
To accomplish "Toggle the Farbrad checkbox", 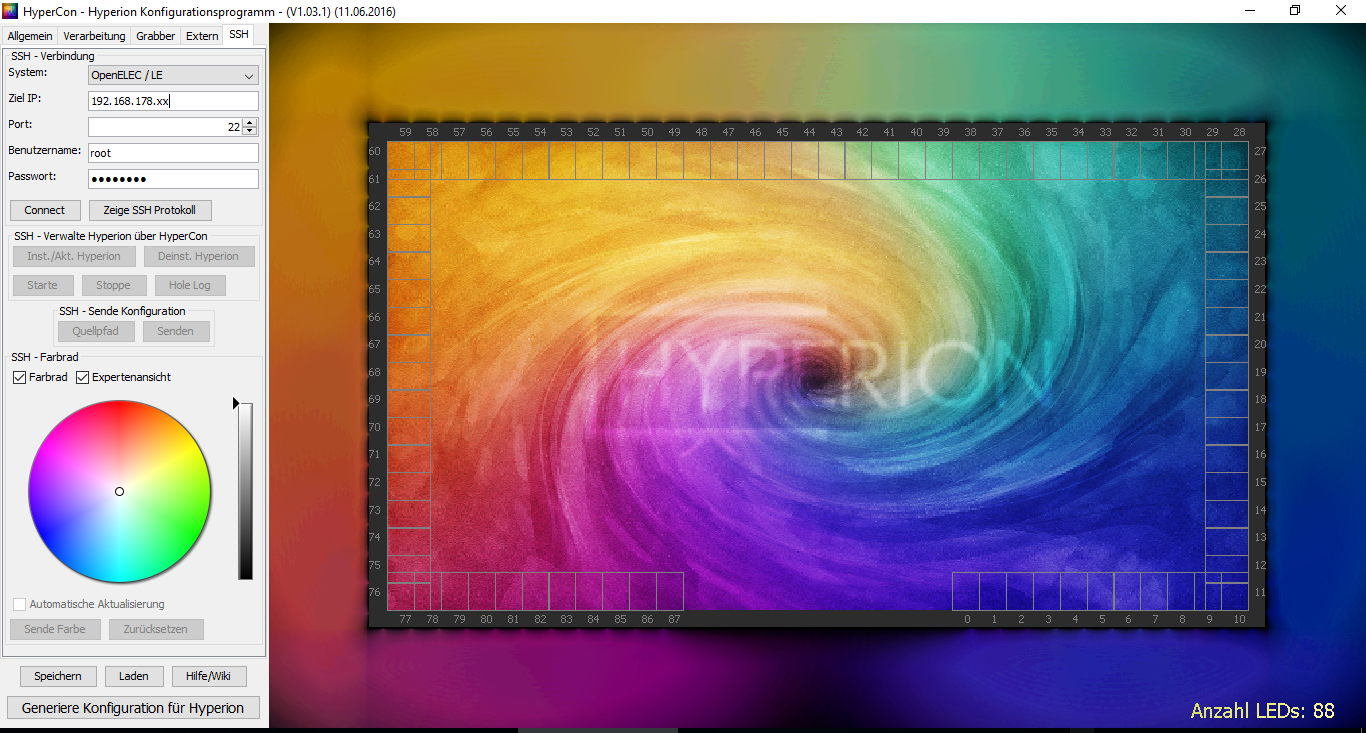I will point(20,377).
